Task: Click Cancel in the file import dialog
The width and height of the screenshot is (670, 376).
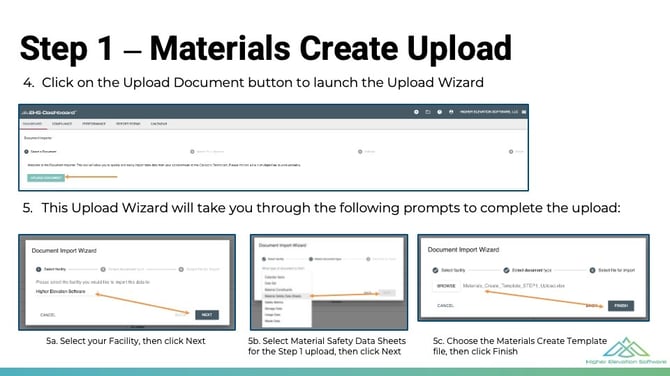Action: pos(445,306)
